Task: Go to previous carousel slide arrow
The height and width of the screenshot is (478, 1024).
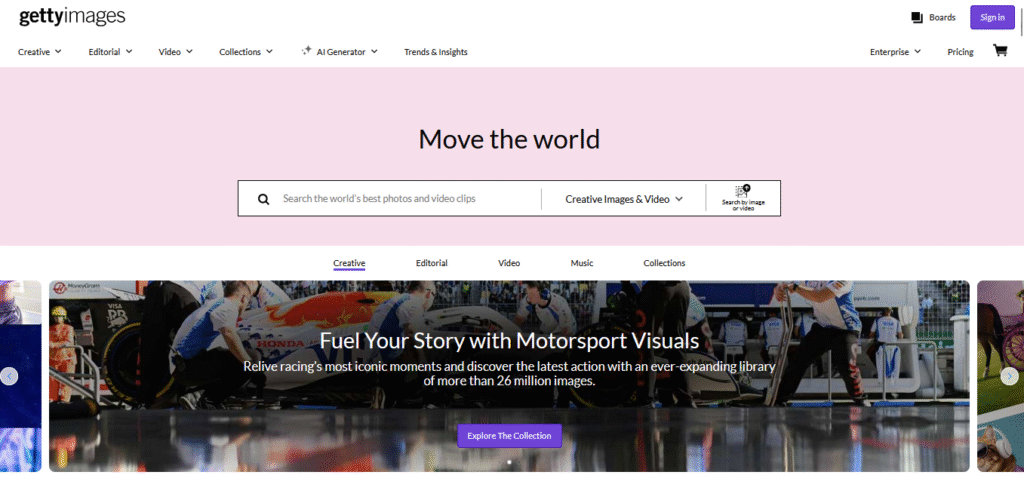Action: pos(9,376)
